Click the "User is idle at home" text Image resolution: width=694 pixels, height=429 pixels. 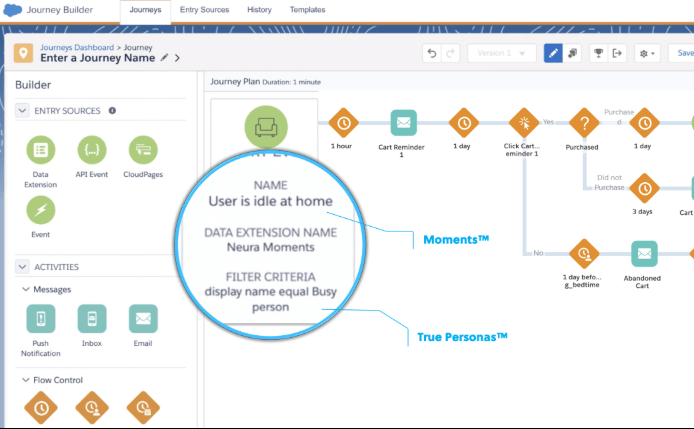pos(270,201)
